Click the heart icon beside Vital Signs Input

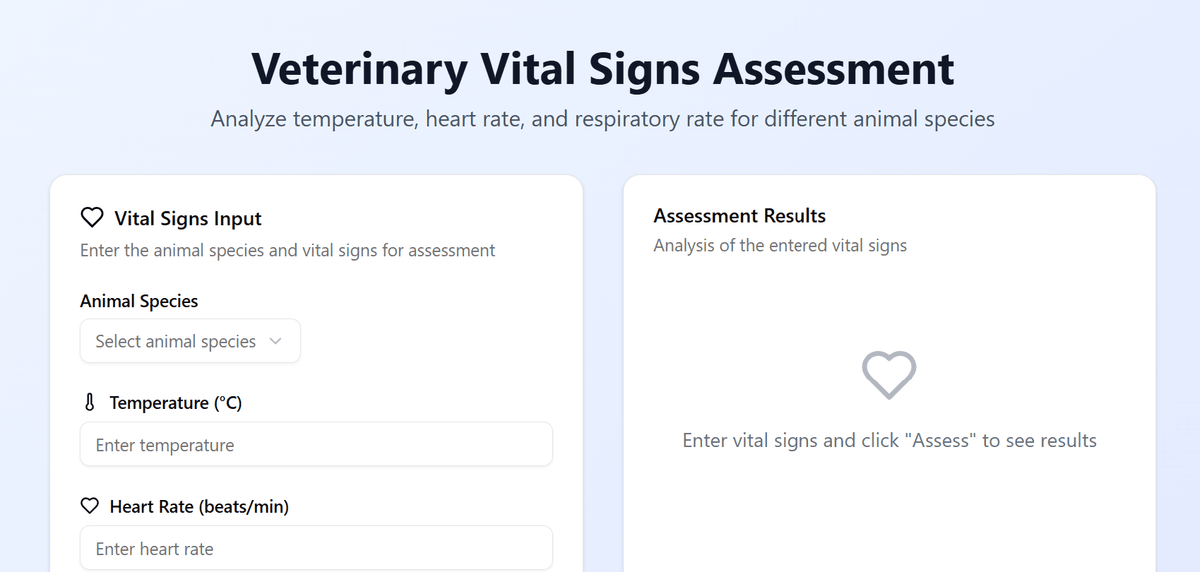[92, 218]
